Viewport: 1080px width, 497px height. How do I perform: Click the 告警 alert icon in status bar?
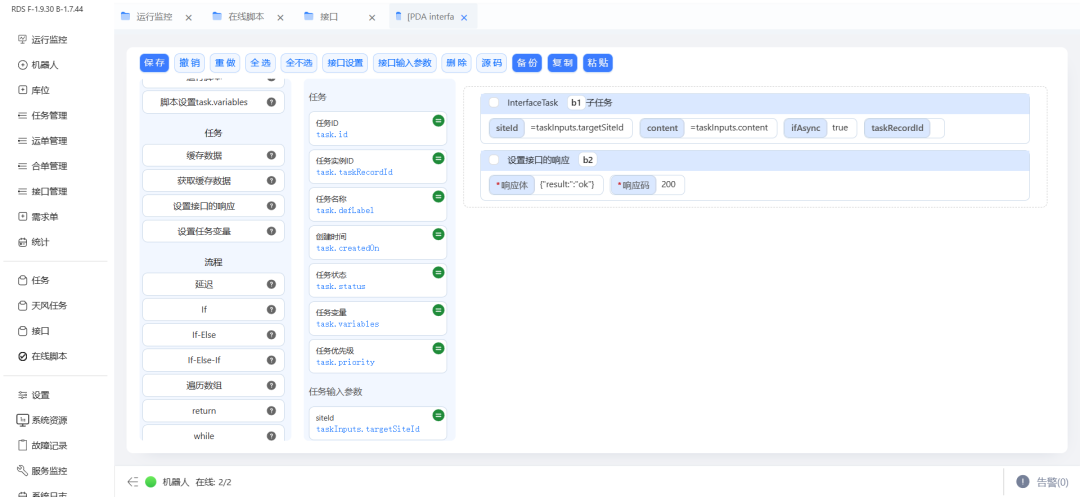point(1023,482)
